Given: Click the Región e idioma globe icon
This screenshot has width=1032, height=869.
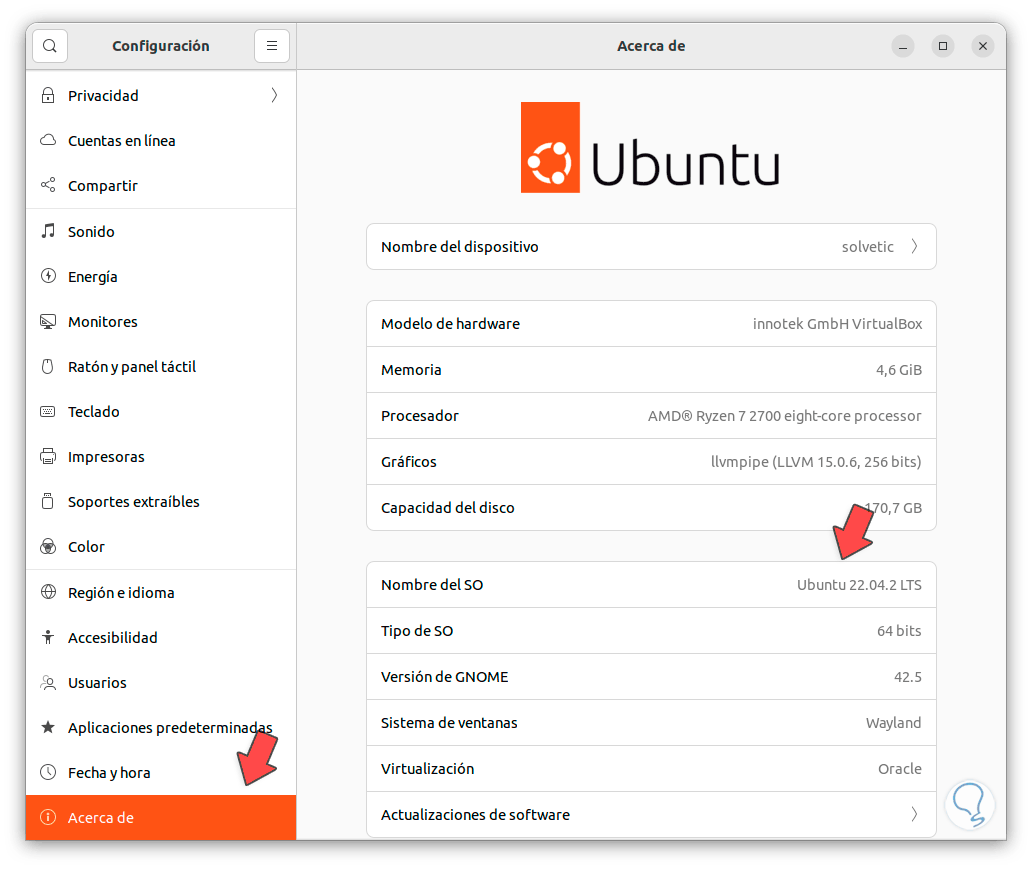Looking at the screenshot, I should [48, 592].
